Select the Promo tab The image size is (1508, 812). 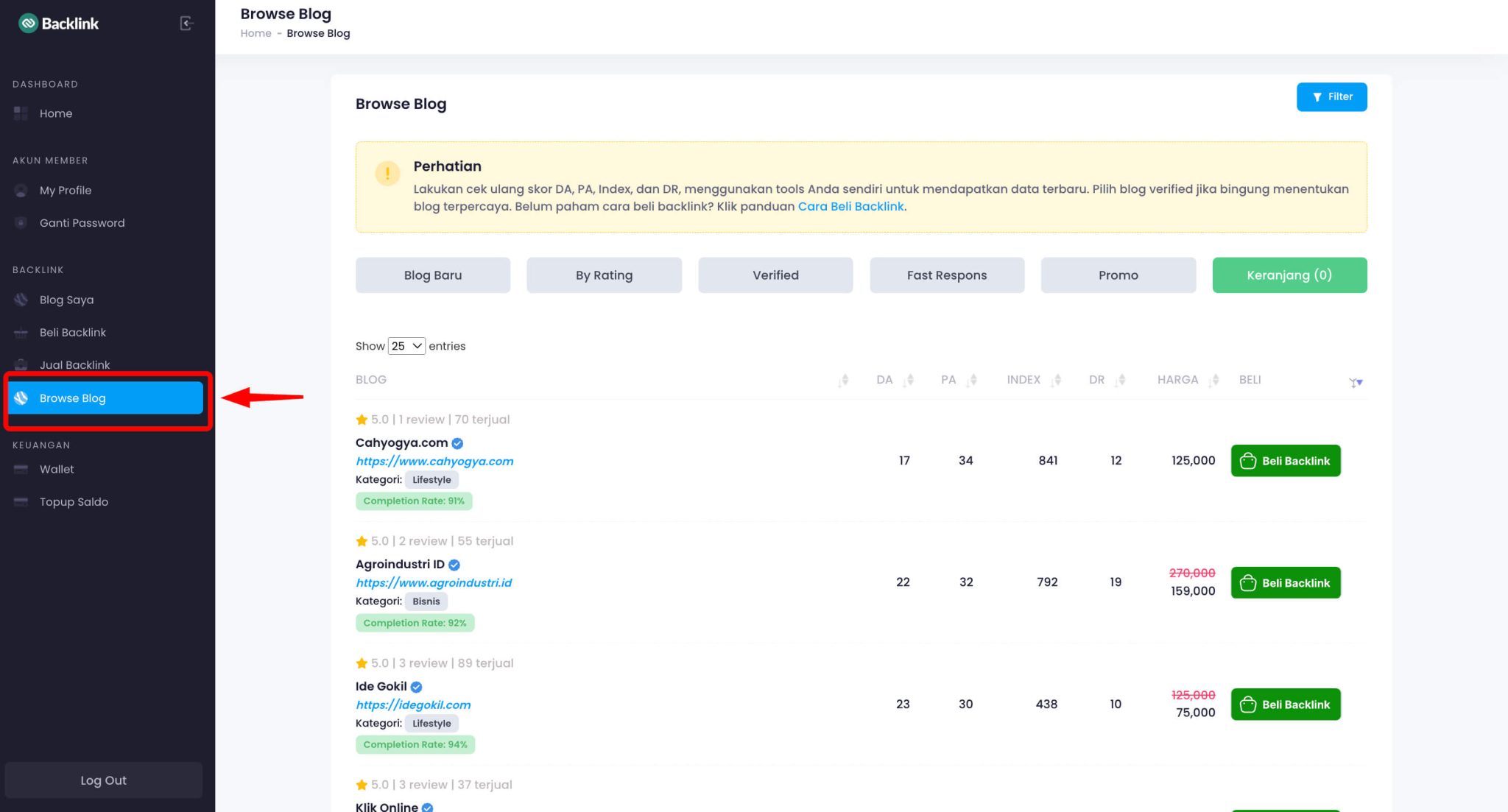[1118, 275]
